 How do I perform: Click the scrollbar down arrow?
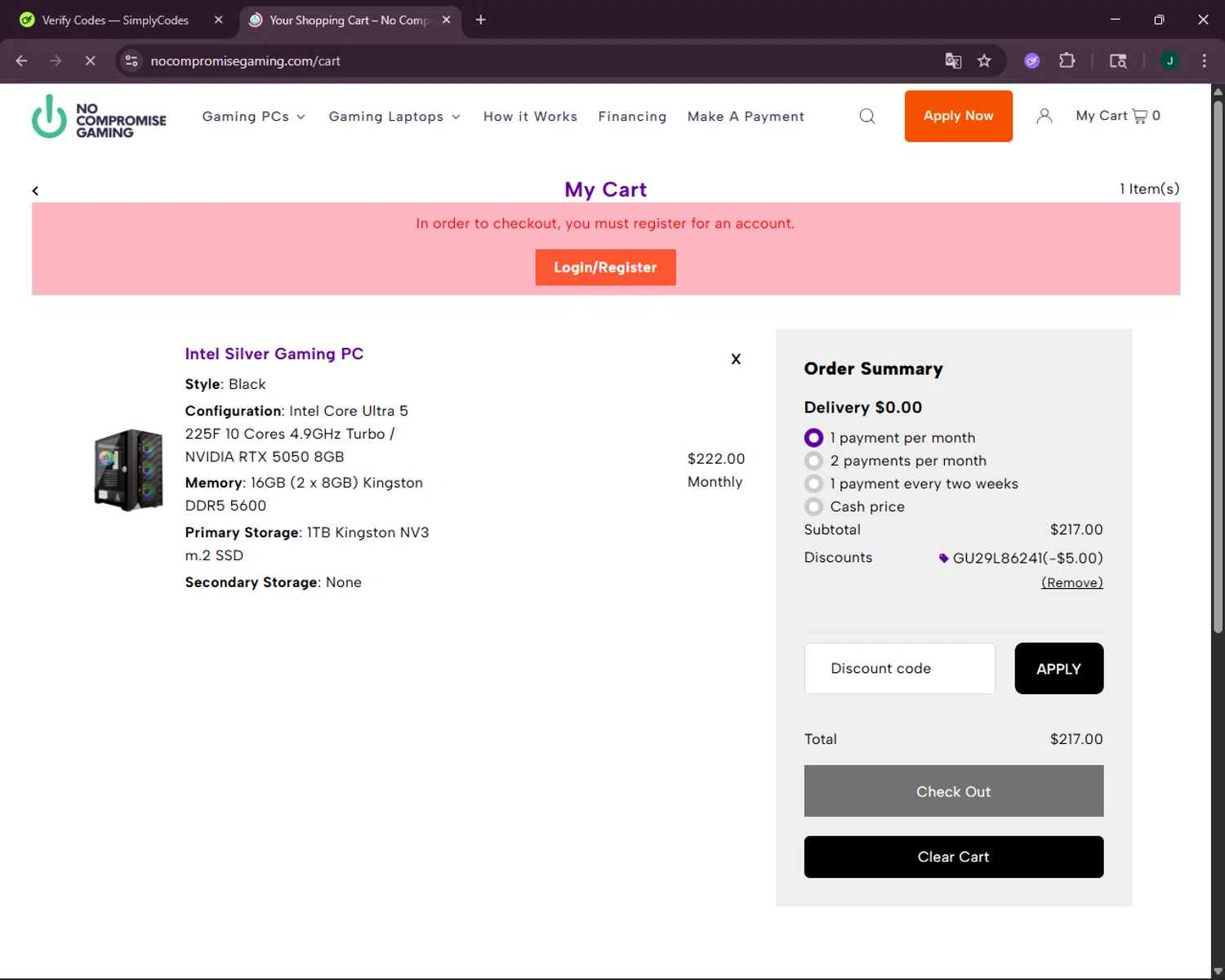click(1218, 971)
